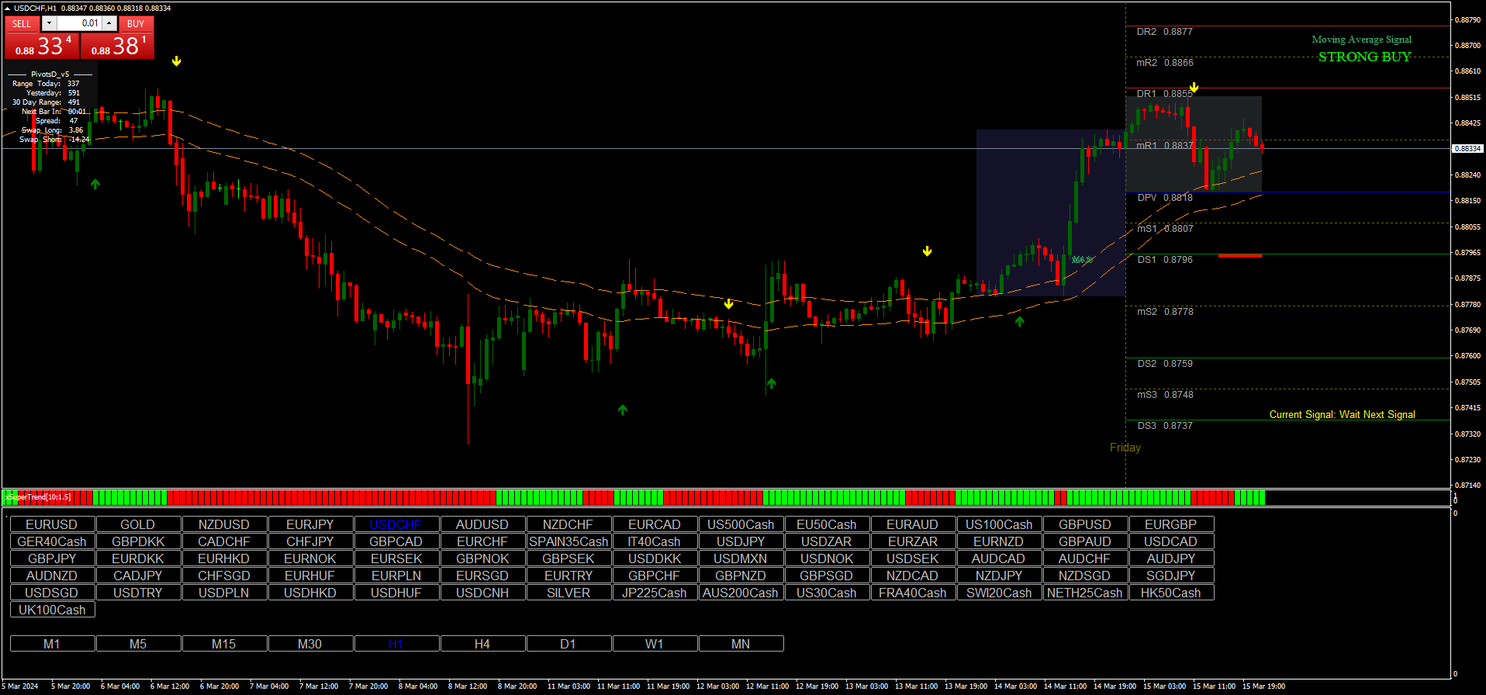Screen dimensions: 1486x695
Task: Click the green up arrow at the chart's left edge
Action: [95, 184]
